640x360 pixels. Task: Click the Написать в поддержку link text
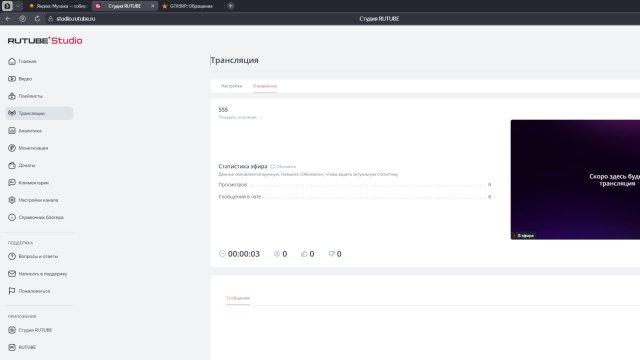[x=43, y=273]
